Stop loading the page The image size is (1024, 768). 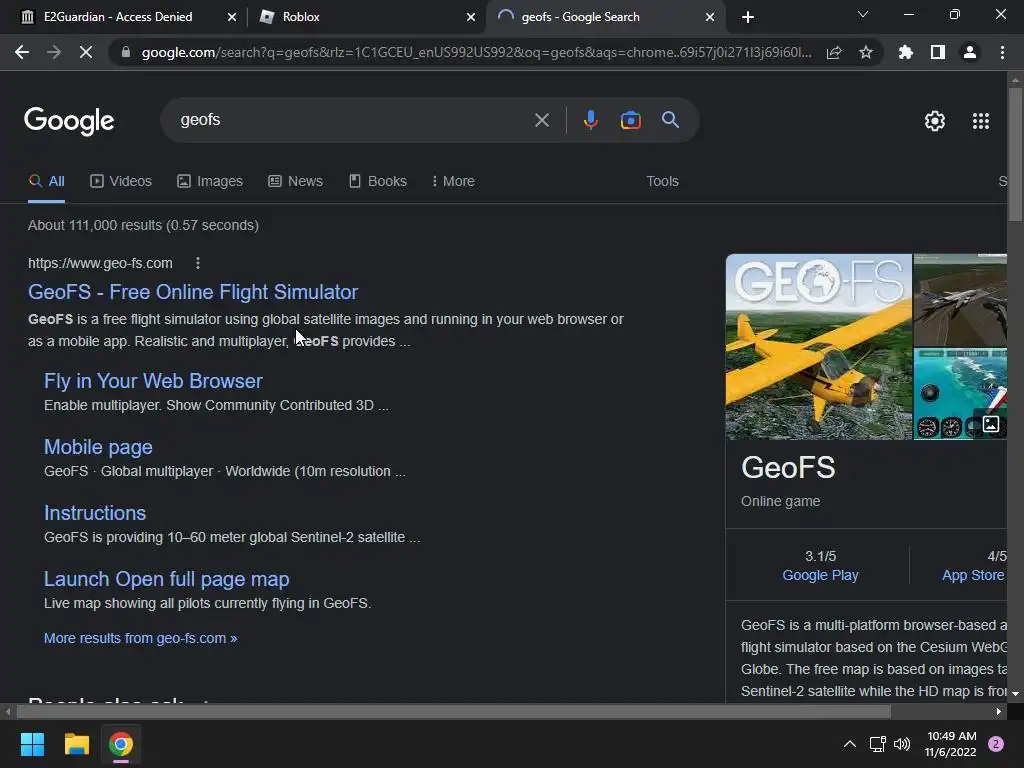coord(86,52)
